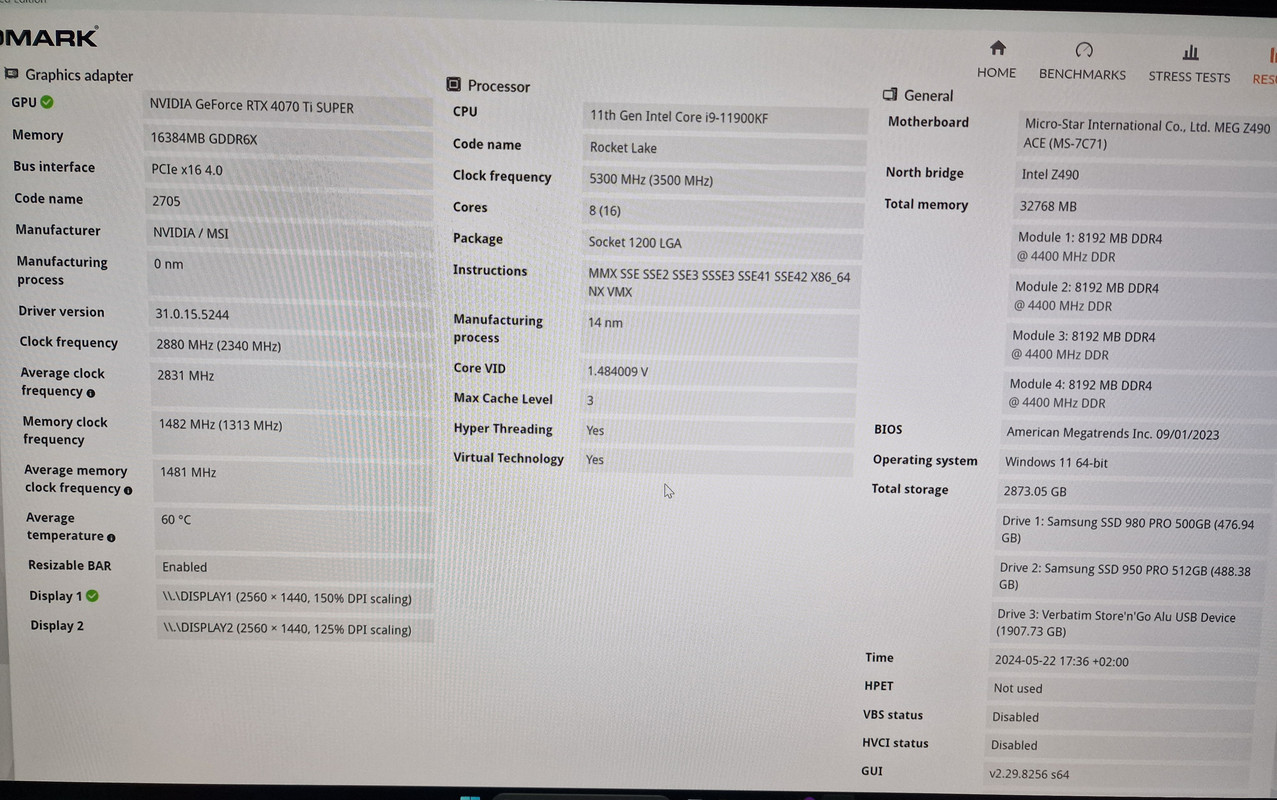Click memory clock value 1482 MHz (1313 MHz)
Screen dimensions: 1277x800
click(220, 425)
